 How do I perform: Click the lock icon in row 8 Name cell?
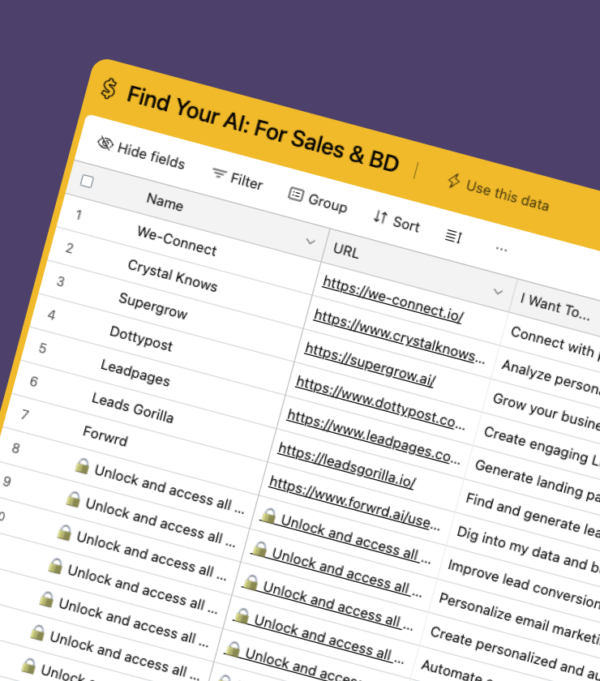[x=82, y=466]
